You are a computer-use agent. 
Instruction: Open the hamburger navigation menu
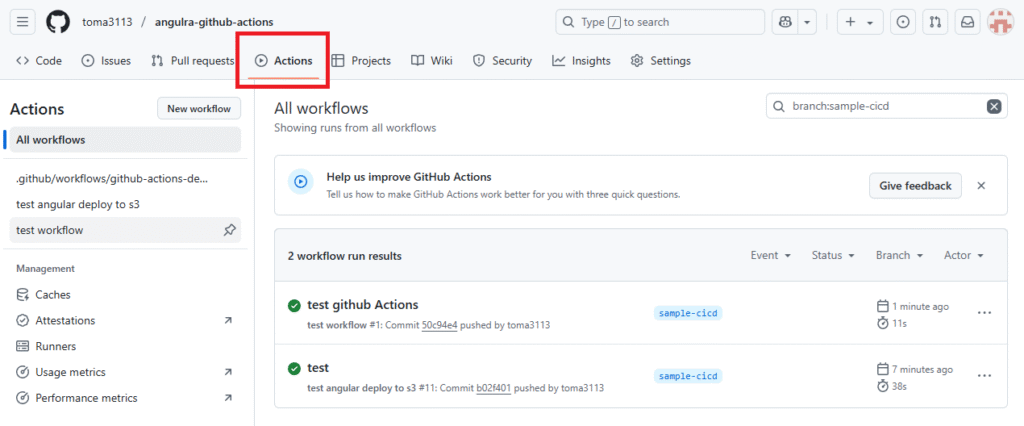(22, 22)
